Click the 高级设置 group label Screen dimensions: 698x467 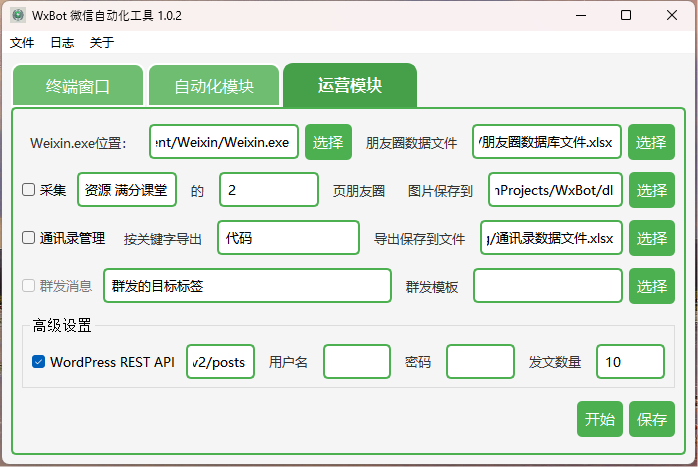point(62,325)
